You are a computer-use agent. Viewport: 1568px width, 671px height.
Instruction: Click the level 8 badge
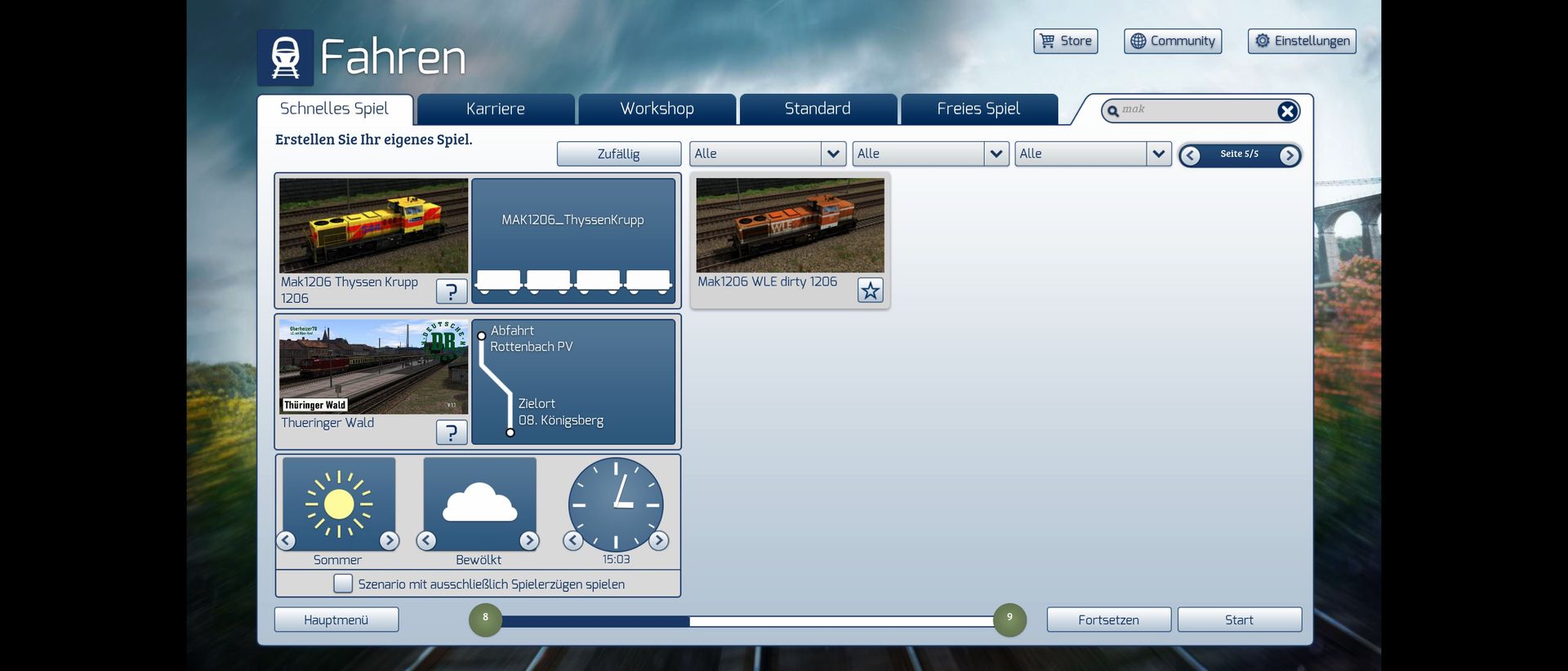(485, 620)
